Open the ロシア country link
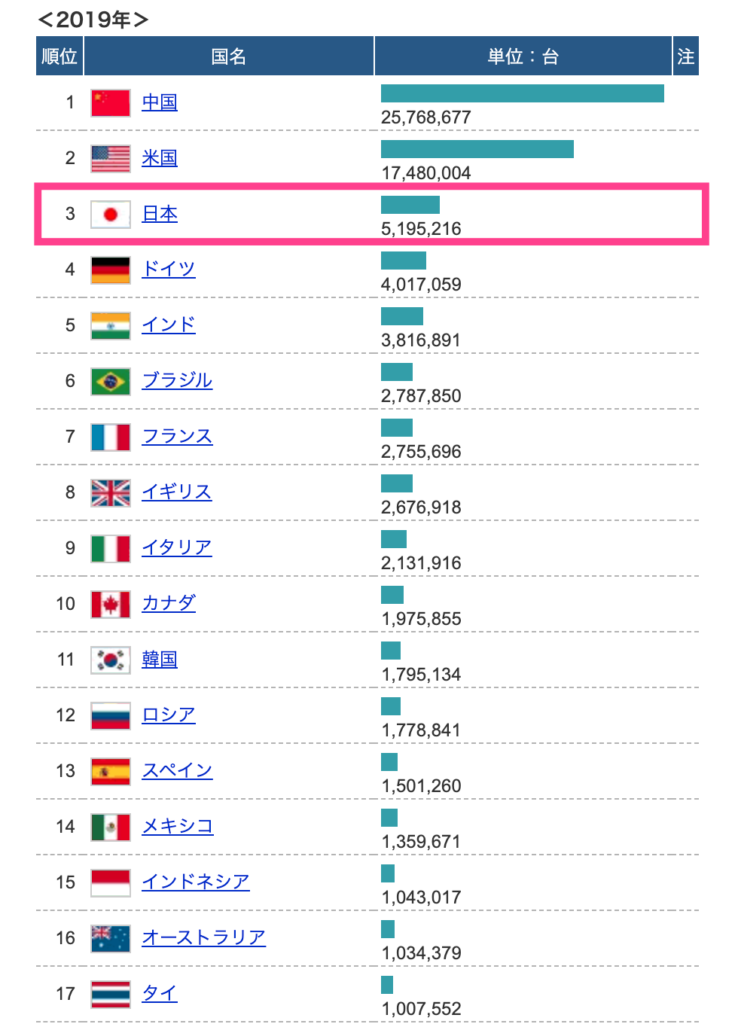The width and height of the screenshot is (738, 1024). click(169, 715)
